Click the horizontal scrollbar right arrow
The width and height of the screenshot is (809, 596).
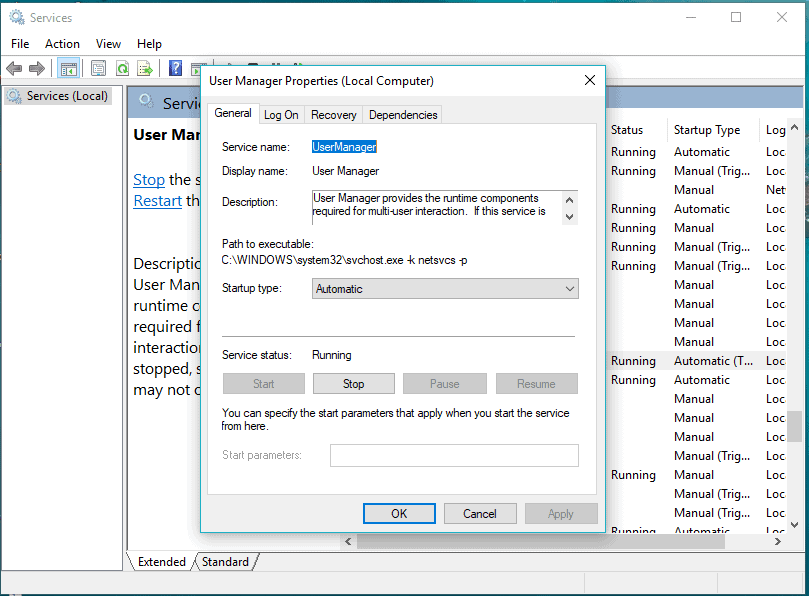778,541
